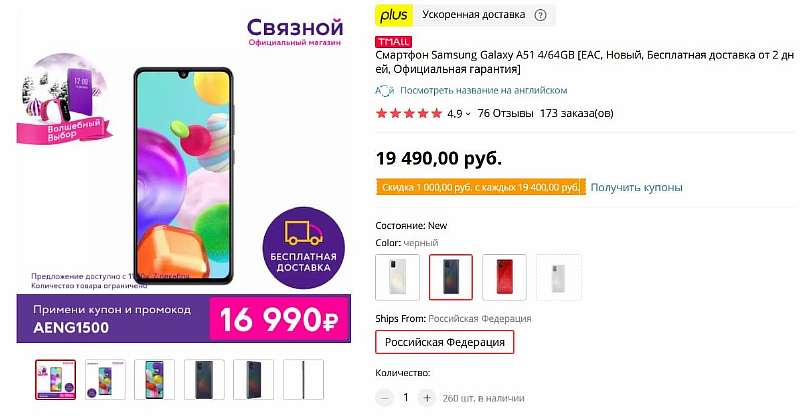Click the free delivery truck badge

click(304, 248)
